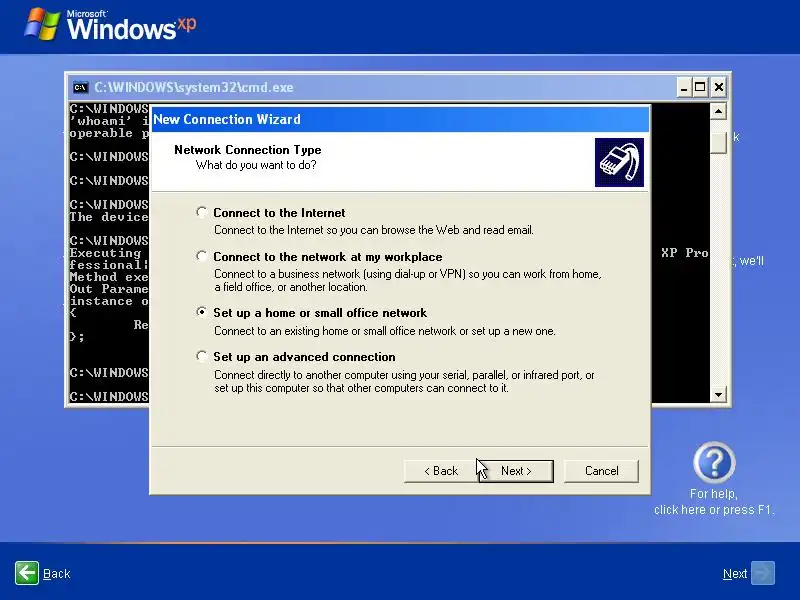Image resolution: width=800 pixels, height=600 pixels.
Task: Click the 'Out Parame' line in cmd window
Action: [109, 289]
